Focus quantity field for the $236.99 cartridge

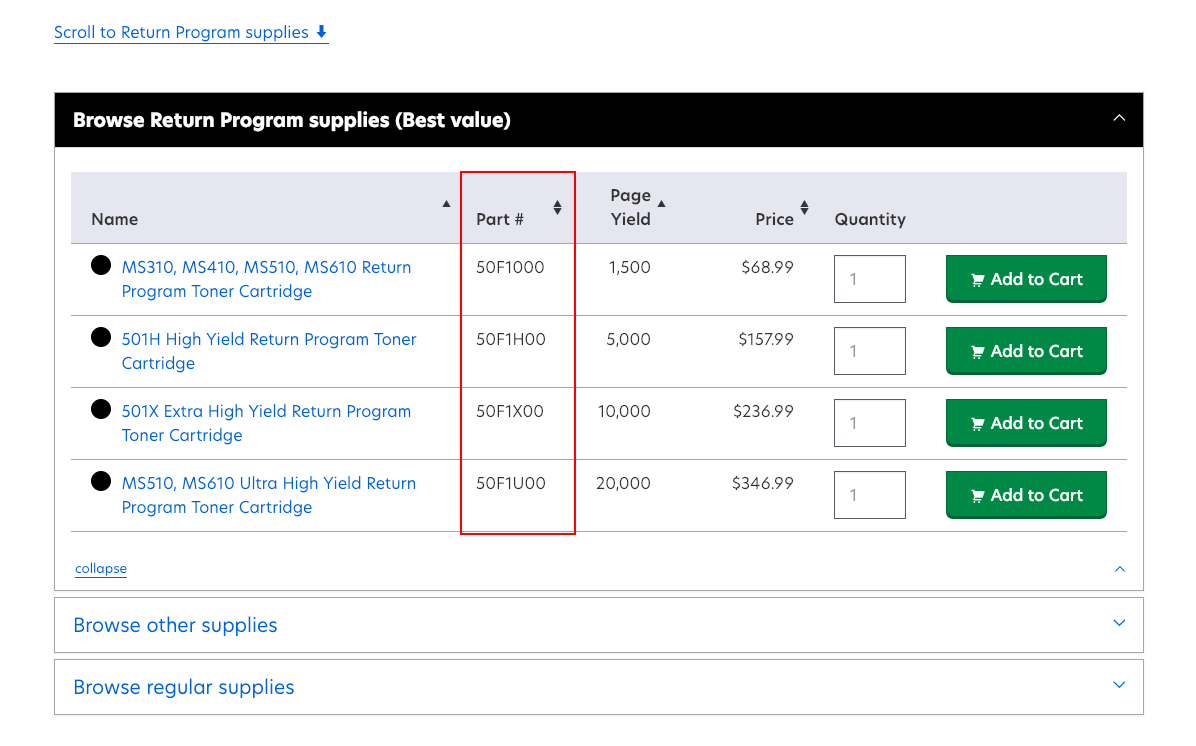870,423
